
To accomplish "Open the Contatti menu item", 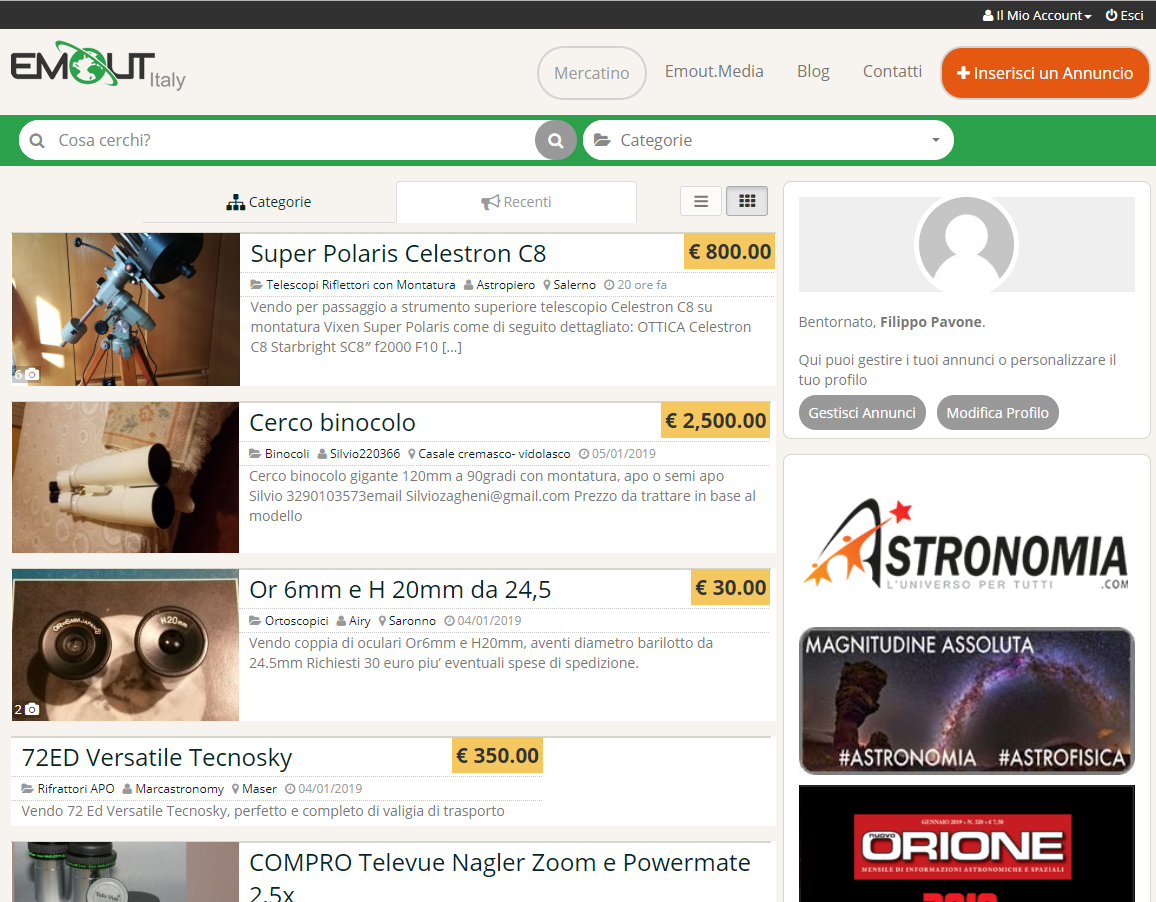I will point(892,72).
